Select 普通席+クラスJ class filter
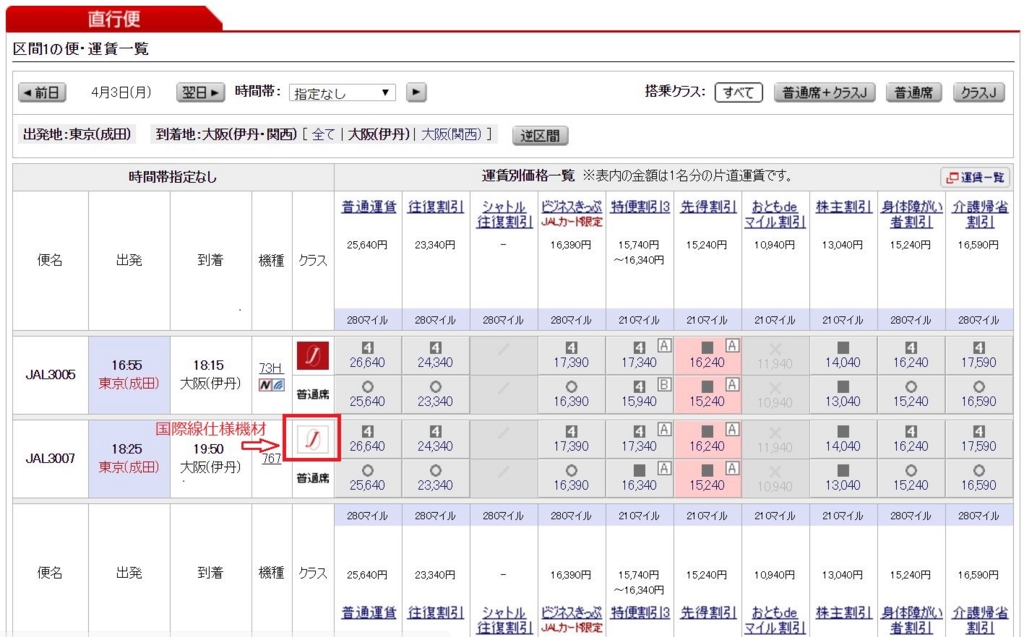Viewport: 1024px width, 637px height. [x=824, y=93]
